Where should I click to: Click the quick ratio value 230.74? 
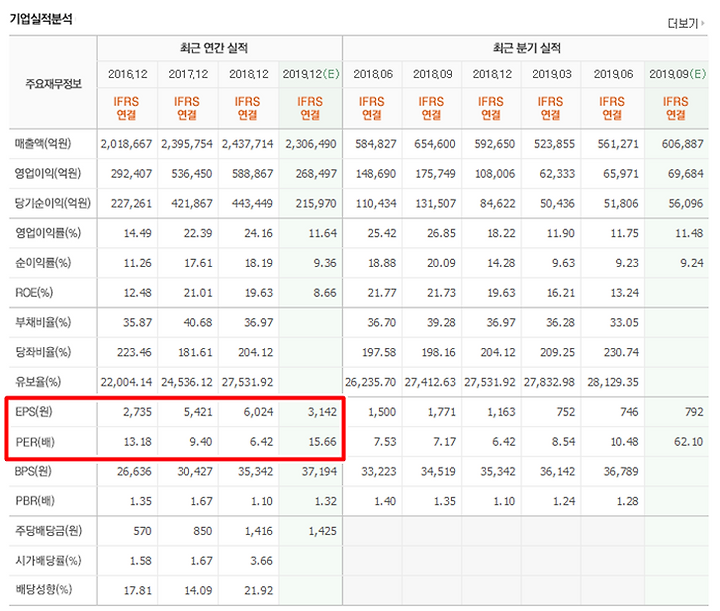(621, 353)
